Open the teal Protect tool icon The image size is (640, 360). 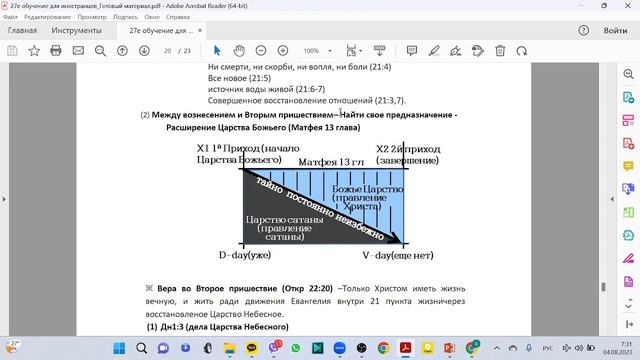(628, 235)
